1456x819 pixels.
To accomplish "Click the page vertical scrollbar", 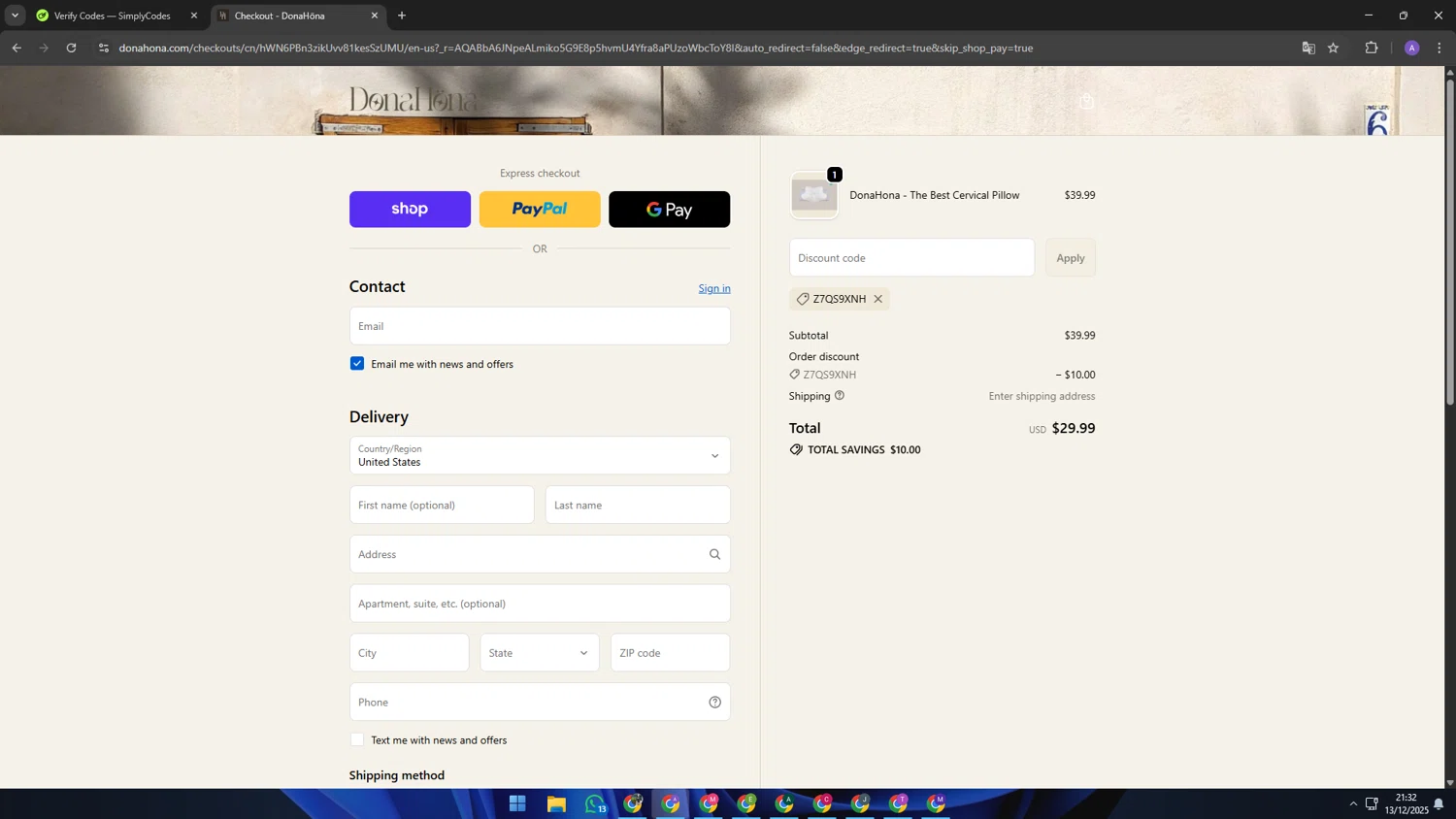I will click(x=1450, y=243).
